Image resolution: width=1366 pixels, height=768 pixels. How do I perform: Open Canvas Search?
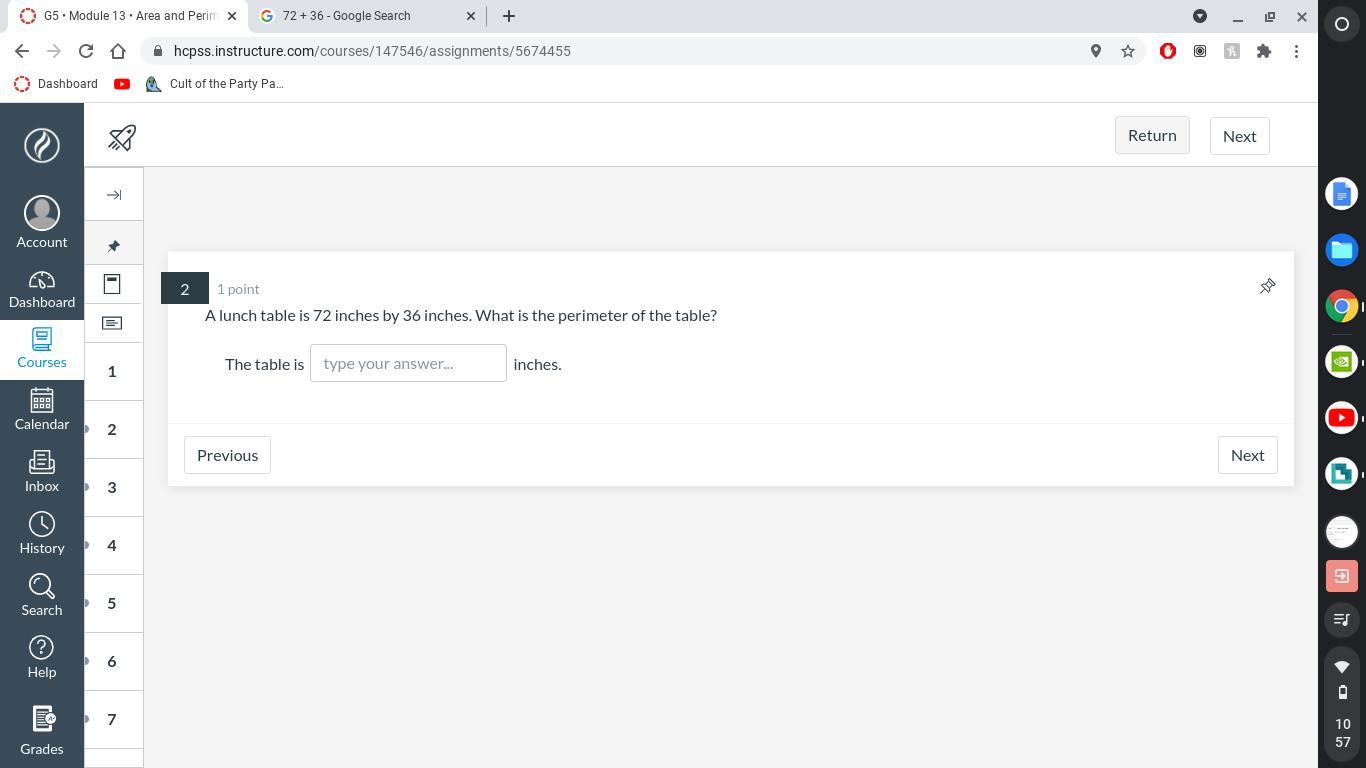[42, 596]
